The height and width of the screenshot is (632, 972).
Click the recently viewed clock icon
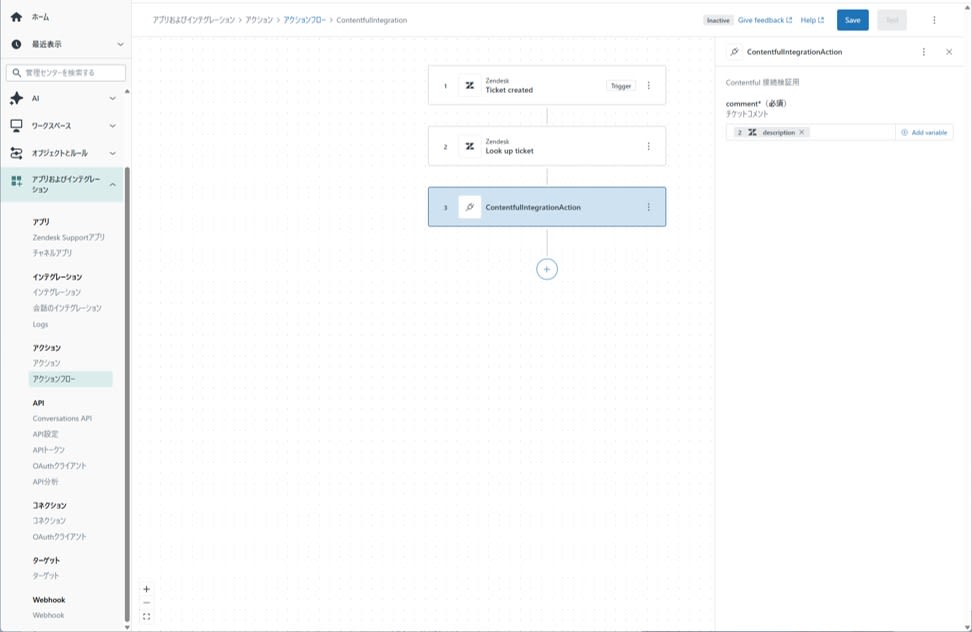tap(17, 44)
